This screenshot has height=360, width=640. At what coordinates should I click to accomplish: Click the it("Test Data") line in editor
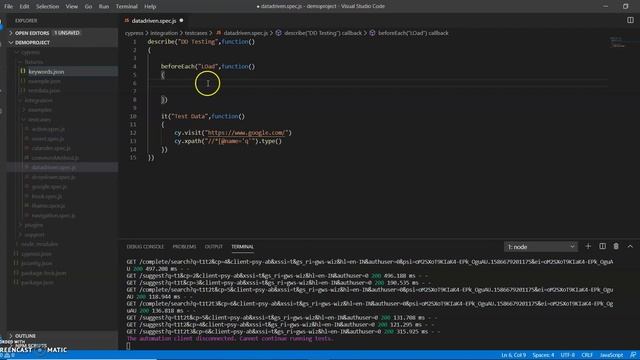(203, 116)
